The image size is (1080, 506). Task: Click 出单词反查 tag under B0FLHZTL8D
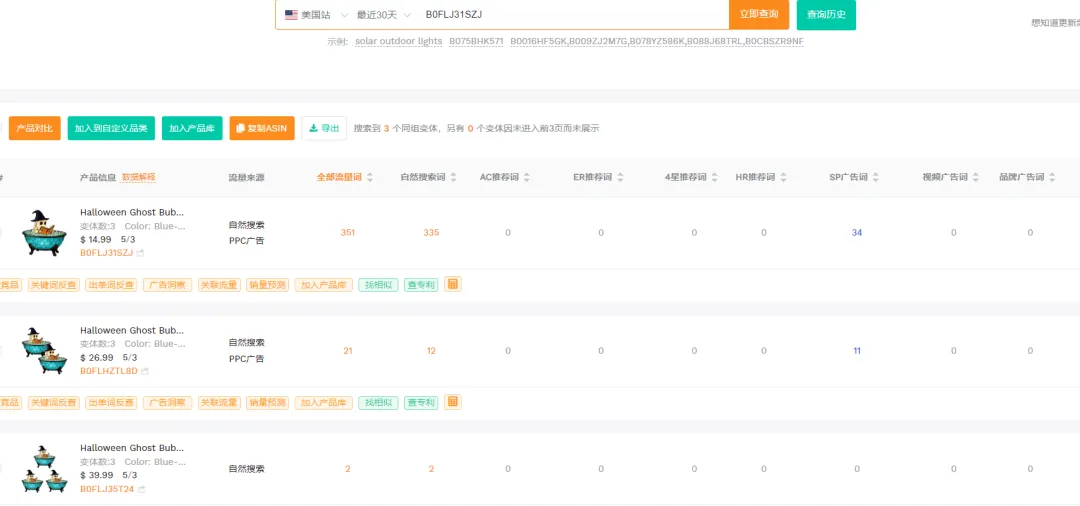coord(112,403)
